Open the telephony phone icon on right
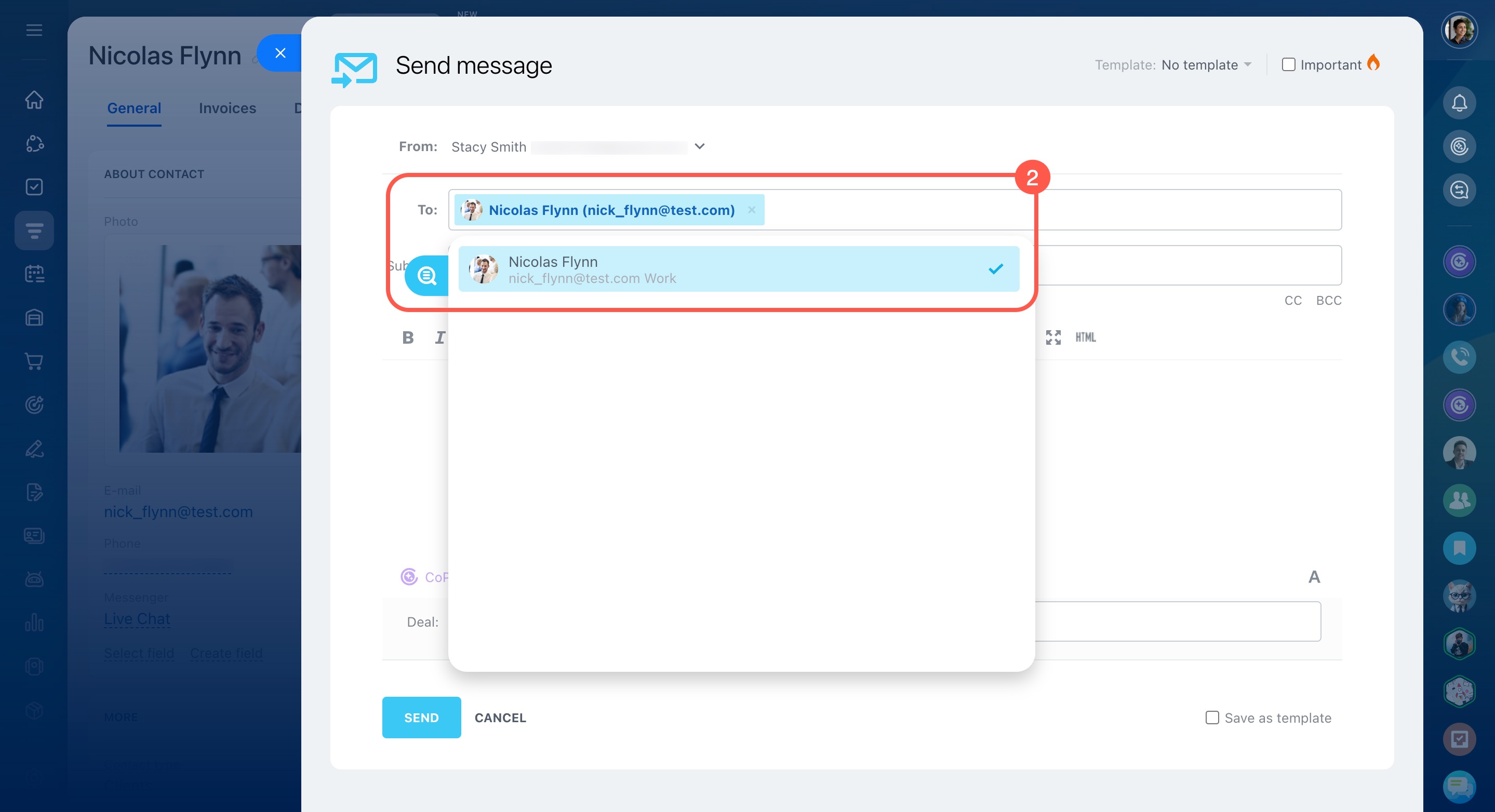Viewport: 1495px width, 812px height. pos(1459,357)
